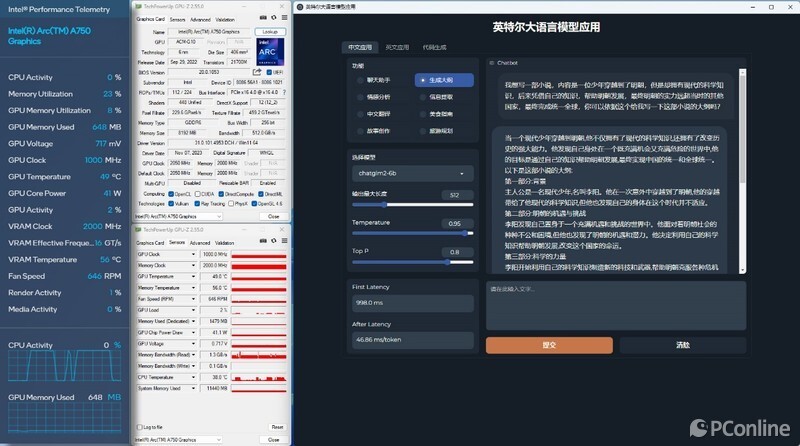
Task: Click the LLM app window title bar icon
Action: 300,7
